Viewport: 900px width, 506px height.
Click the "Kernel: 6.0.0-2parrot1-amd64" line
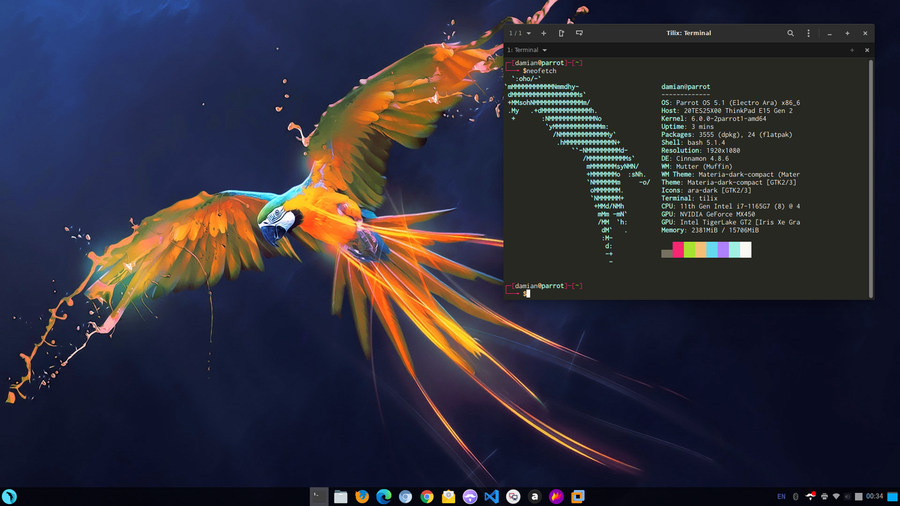(x=713, y=119)
